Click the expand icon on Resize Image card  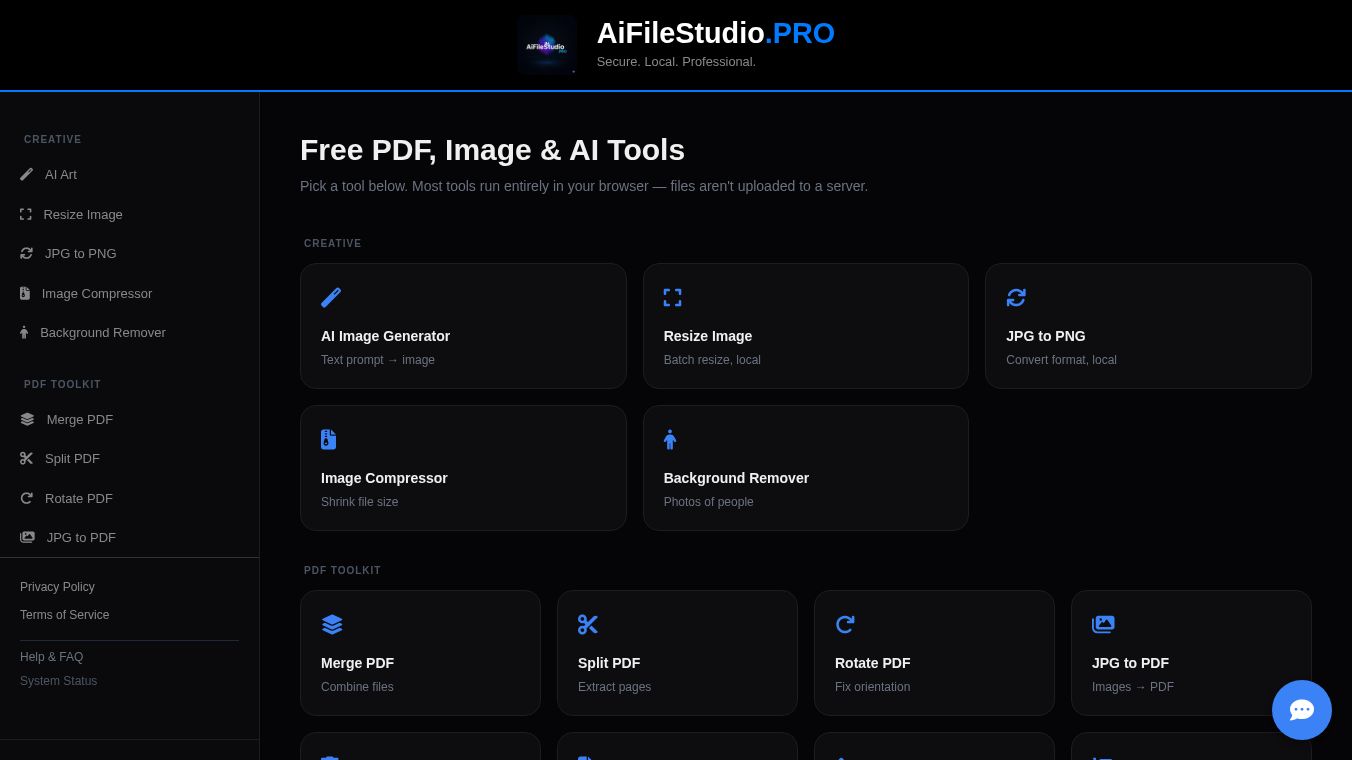(673, 297)
